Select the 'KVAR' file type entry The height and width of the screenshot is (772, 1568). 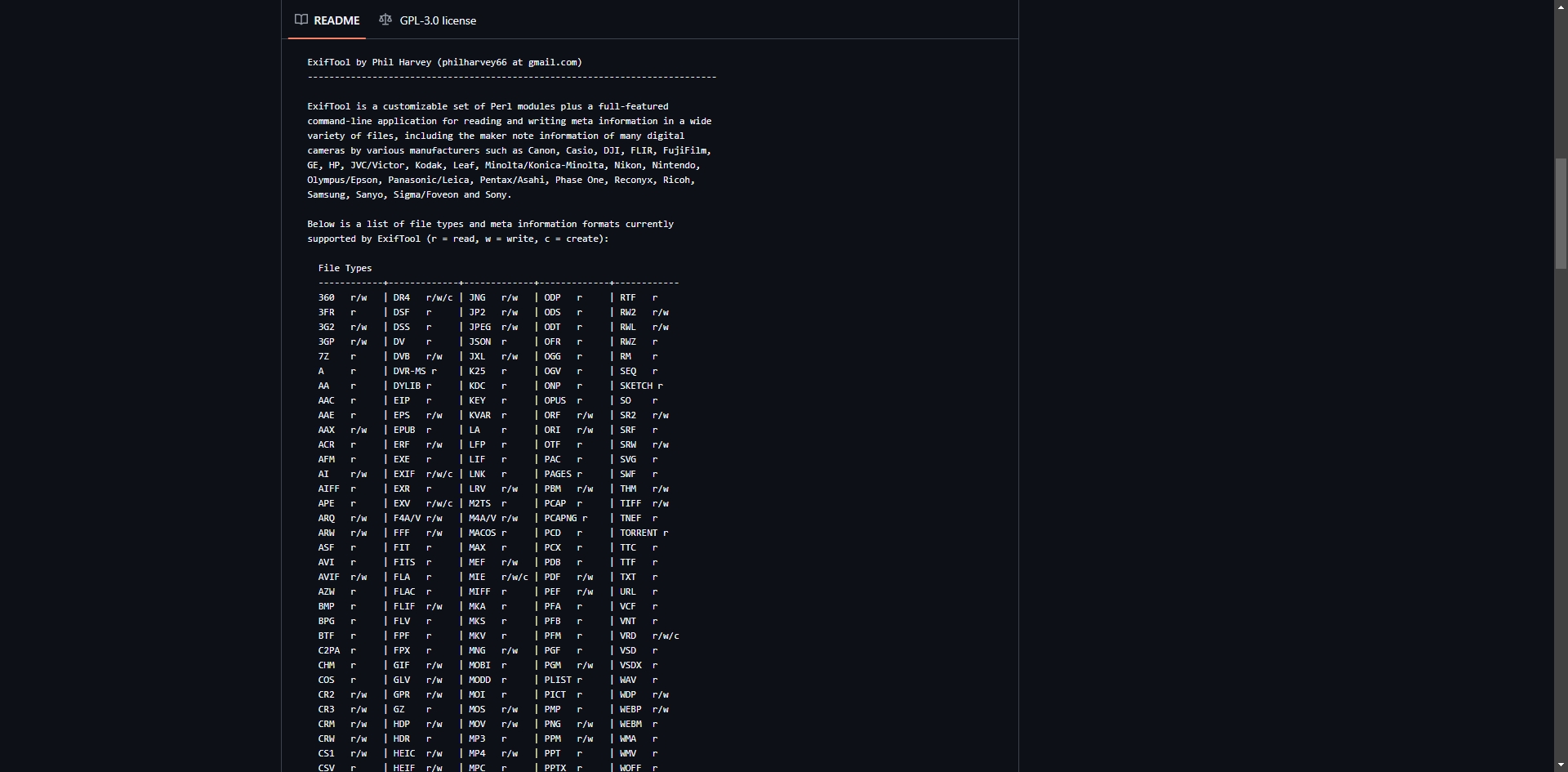[479, 415]
